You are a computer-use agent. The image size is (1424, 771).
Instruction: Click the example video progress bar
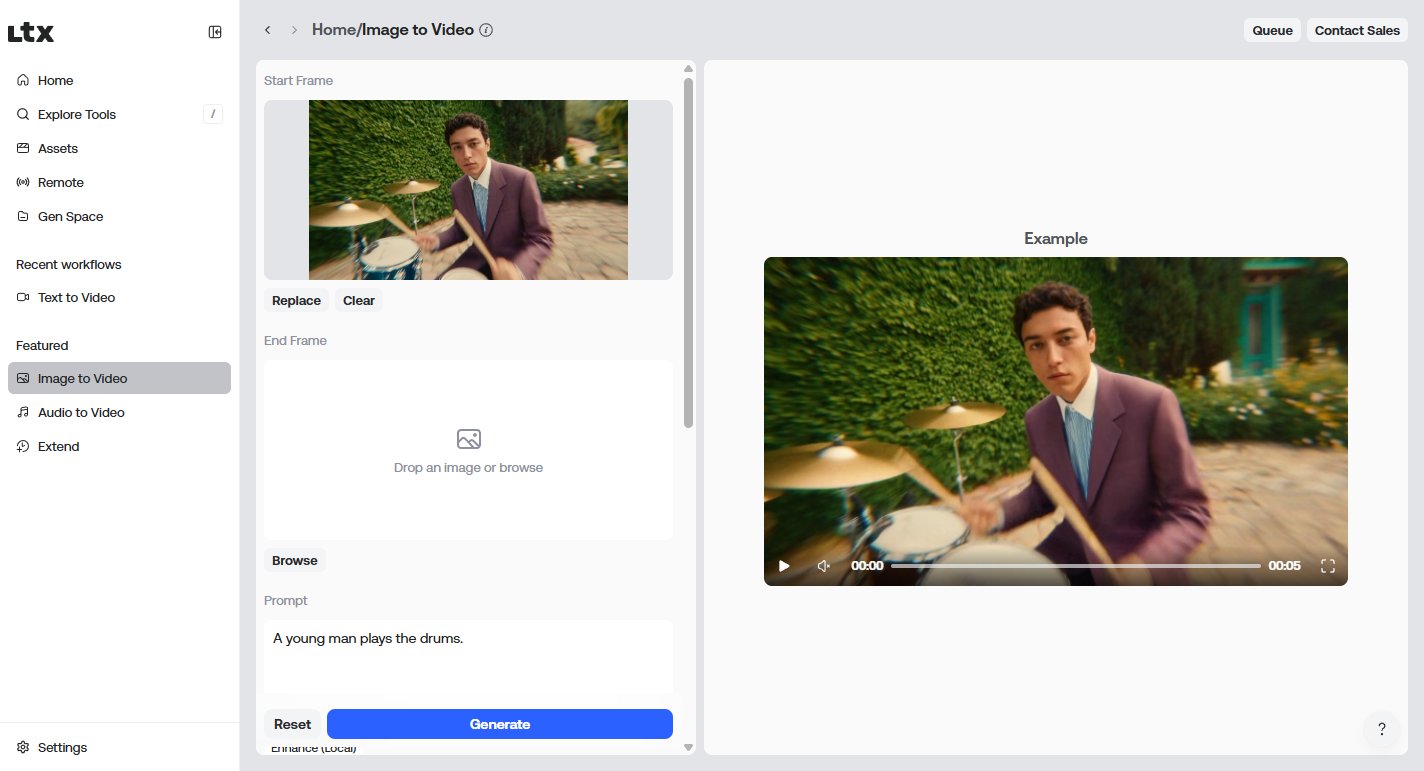(x=1076, y=566)
